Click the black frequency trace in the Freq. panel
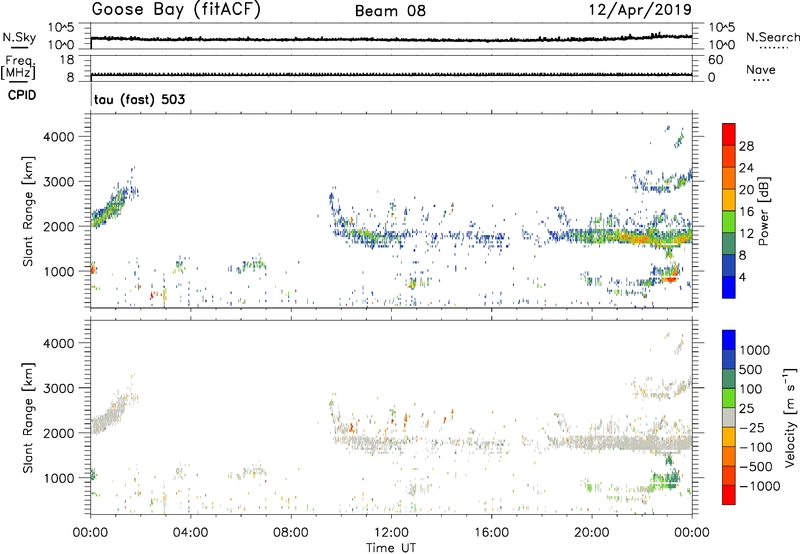 (x=391, y=75)
